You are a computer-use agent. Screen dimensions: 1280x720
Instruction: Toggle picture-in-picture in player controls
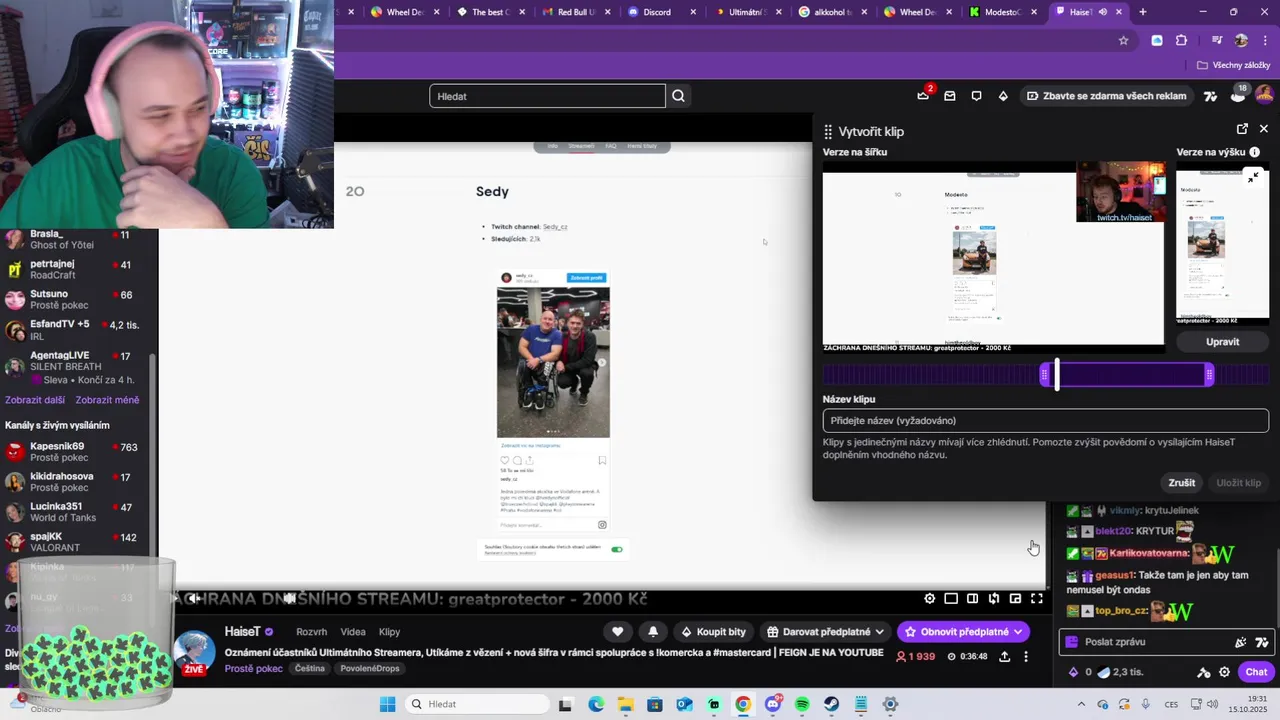[1015, 599]
